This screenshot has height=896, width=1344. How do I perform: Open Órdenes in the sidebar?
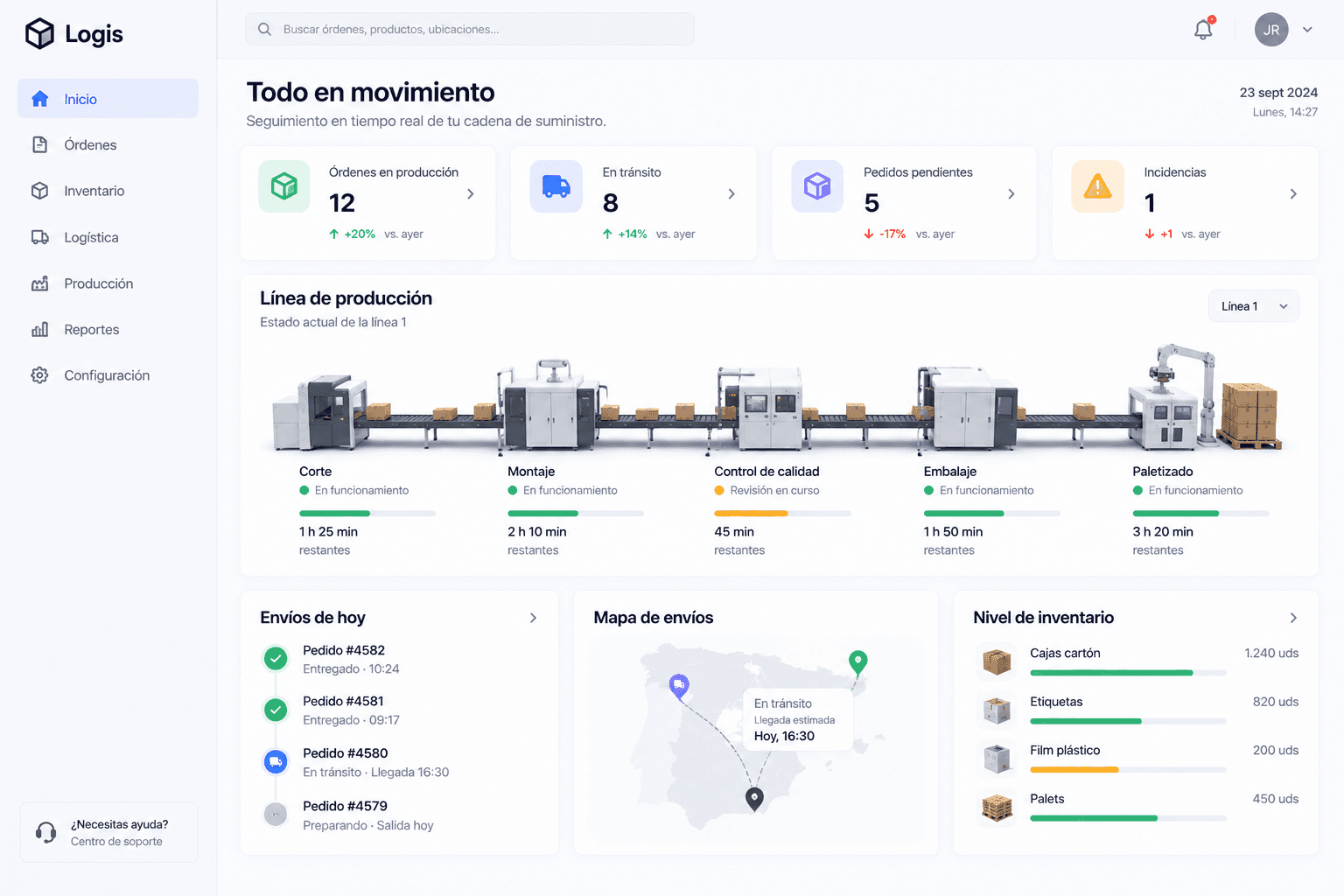point(108,145)
